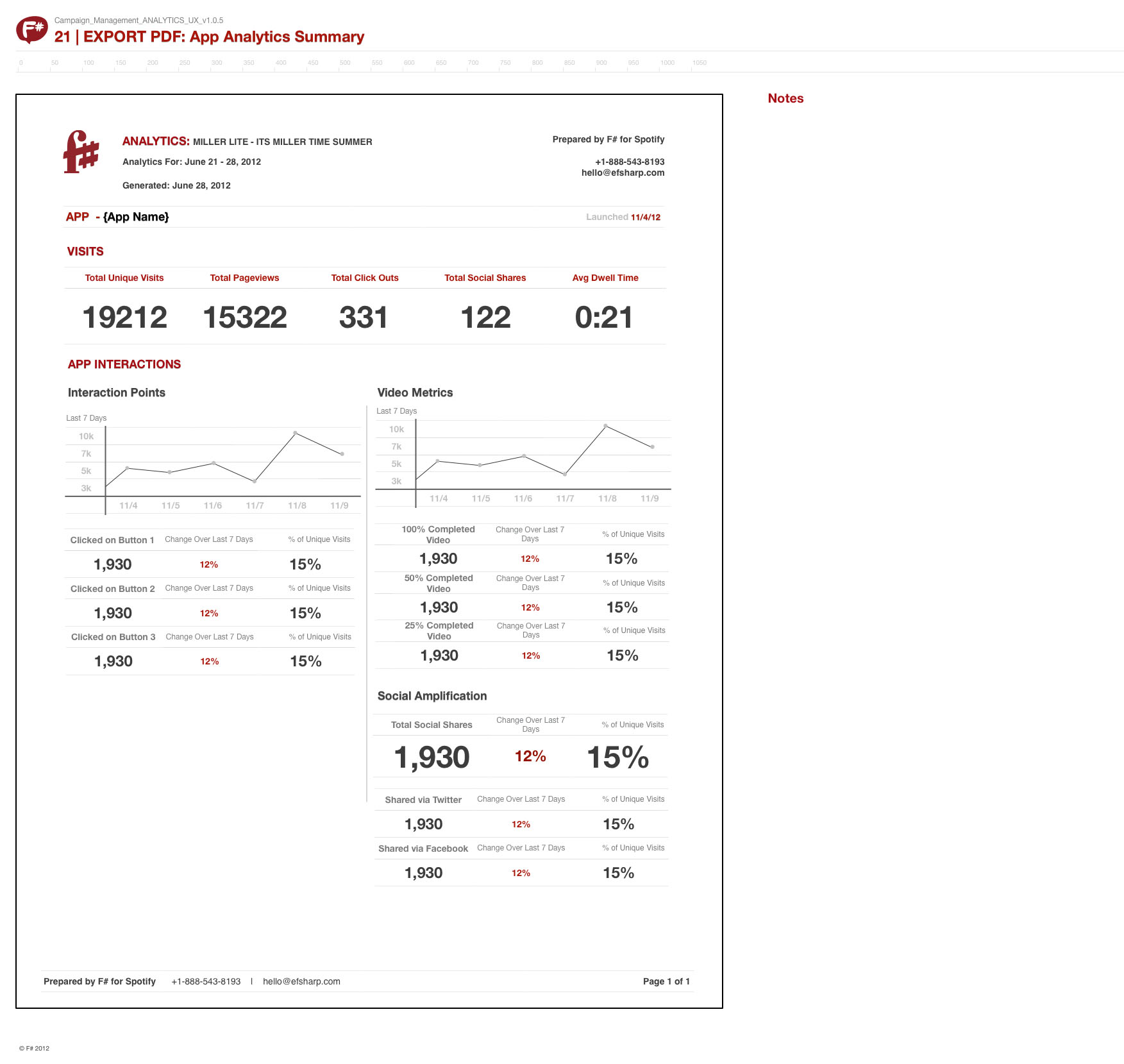The height and width of the screenshot is (1064, 1124).
Task: Click the 1,930 value for 100% Completed Video
Action: pos(439,559)
